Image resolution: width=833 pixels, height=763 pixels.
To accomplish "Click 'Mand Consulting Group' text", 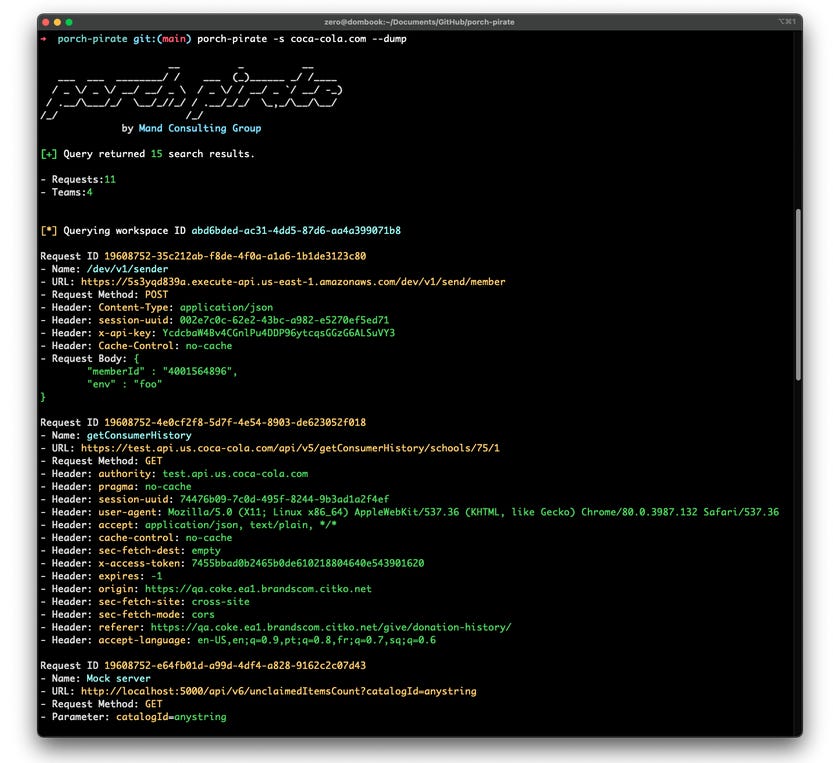I will pyautogui.click(x=200, y=128).
